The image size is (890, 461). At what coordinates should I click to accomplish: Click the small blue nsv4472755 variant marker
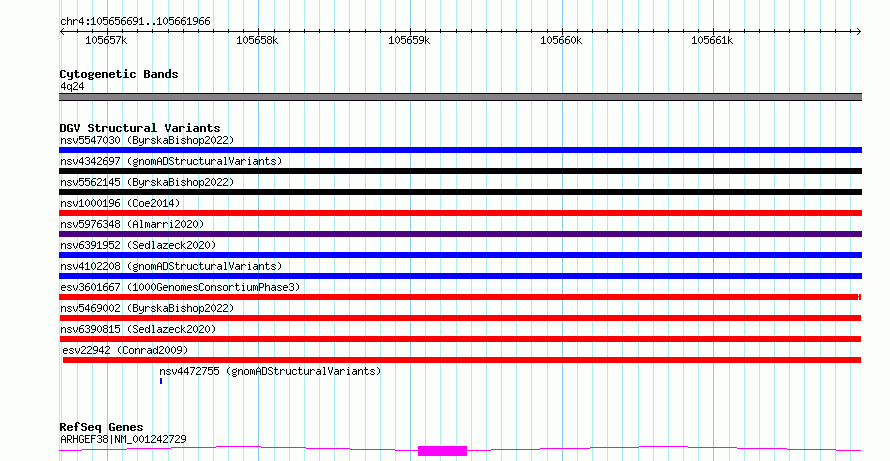point(161,381)
